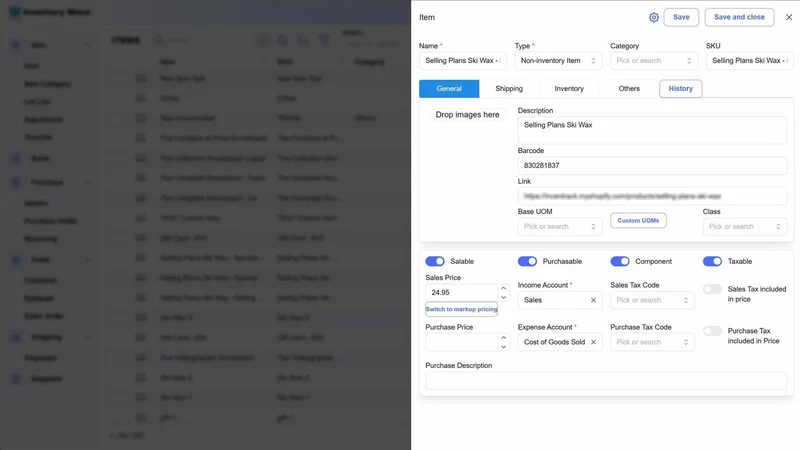The height and width of the screenshot is (450, 800).
Task: Enable Sales Tax included in price
Action: (x=712, y=289)
